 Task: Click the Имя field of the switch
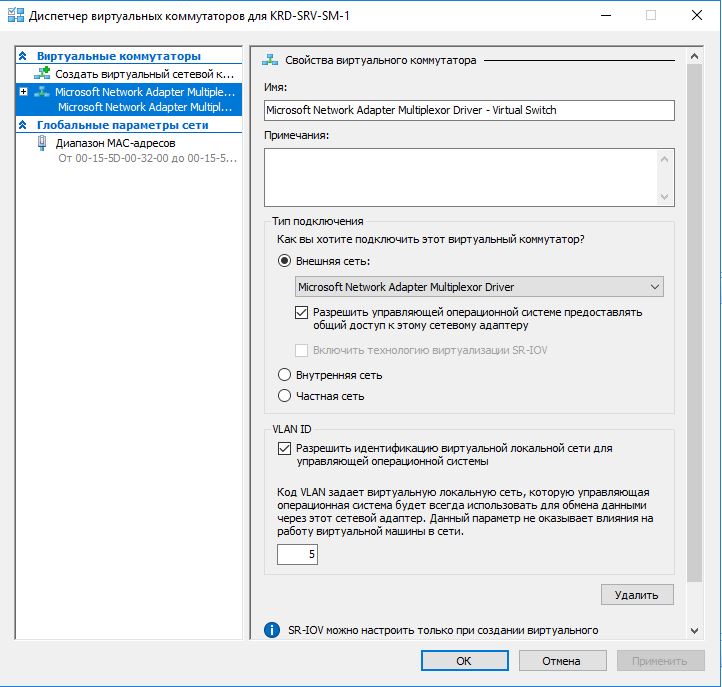[x=469, y=111]
